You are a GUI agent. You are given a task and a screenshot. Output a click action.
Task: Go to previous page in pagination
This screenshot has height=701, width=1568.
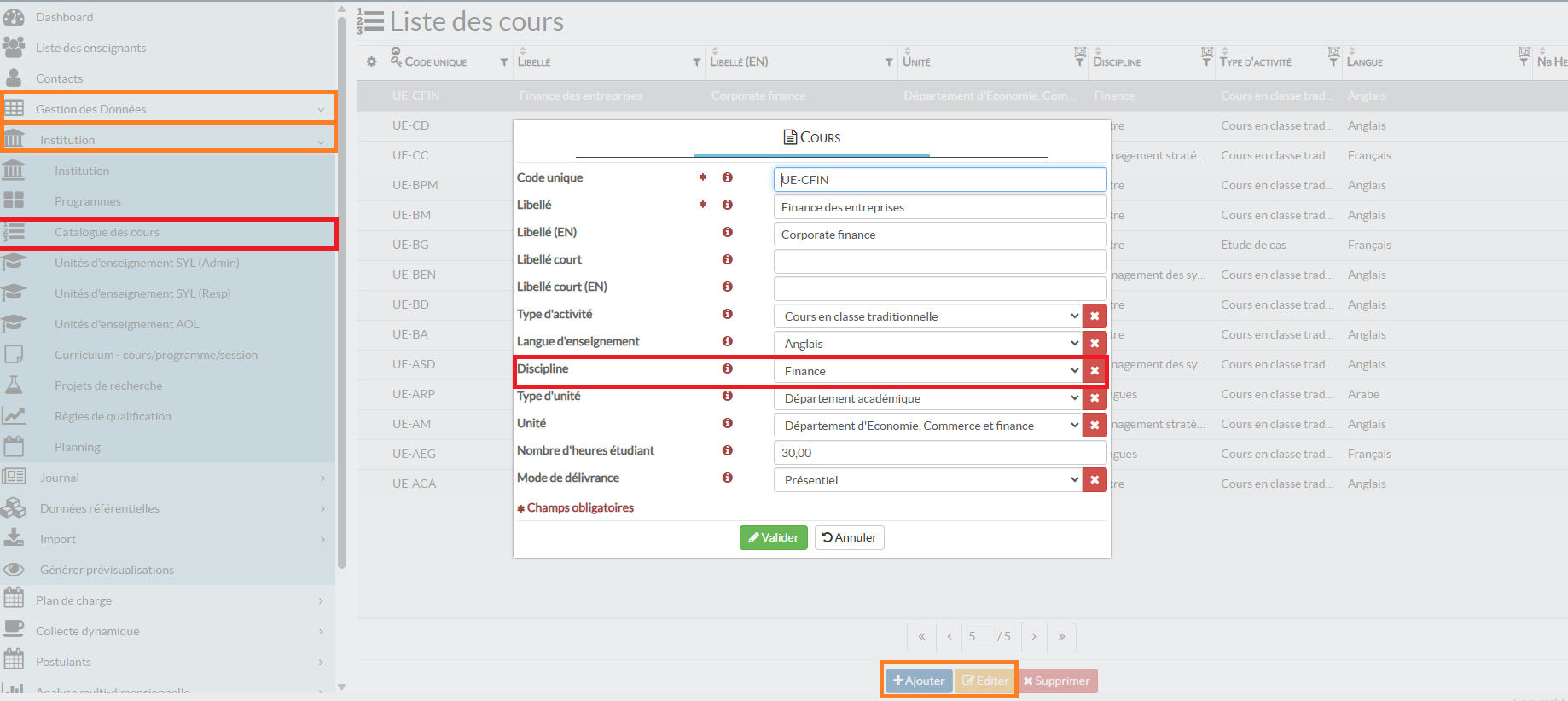point(950,636)
